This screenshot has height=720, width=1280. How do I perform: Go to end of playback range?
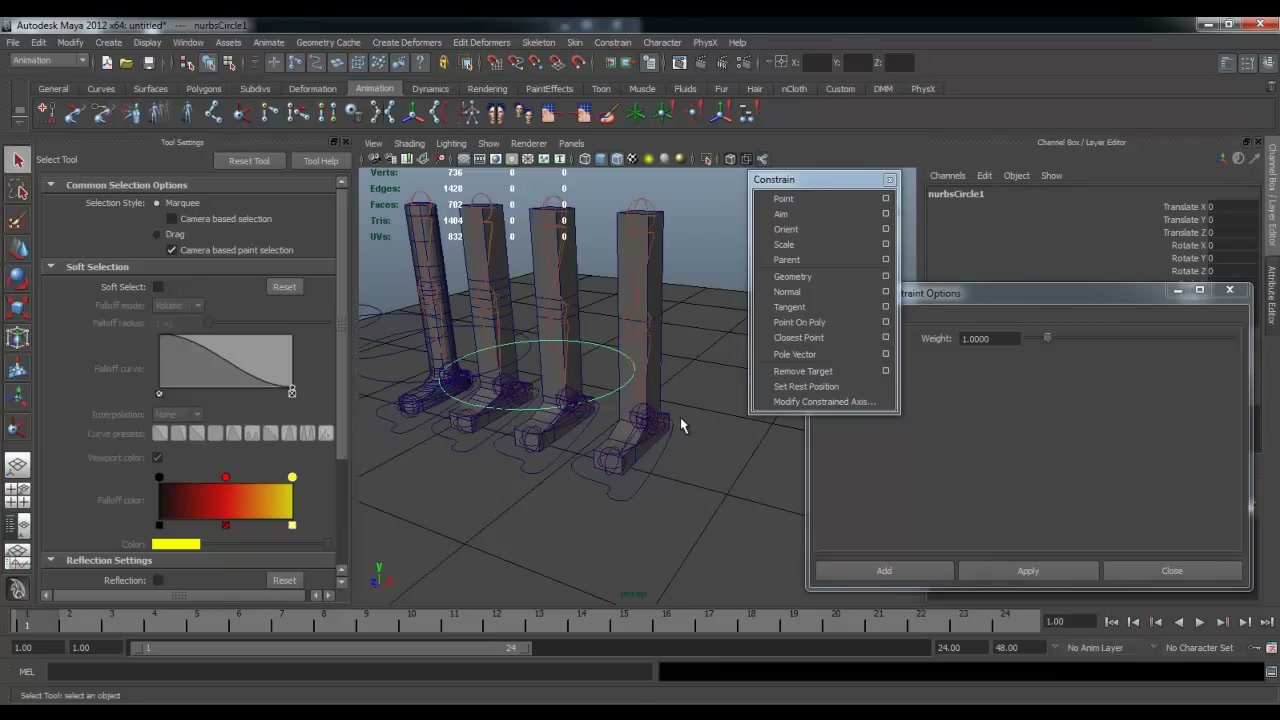pos(1267,622)
